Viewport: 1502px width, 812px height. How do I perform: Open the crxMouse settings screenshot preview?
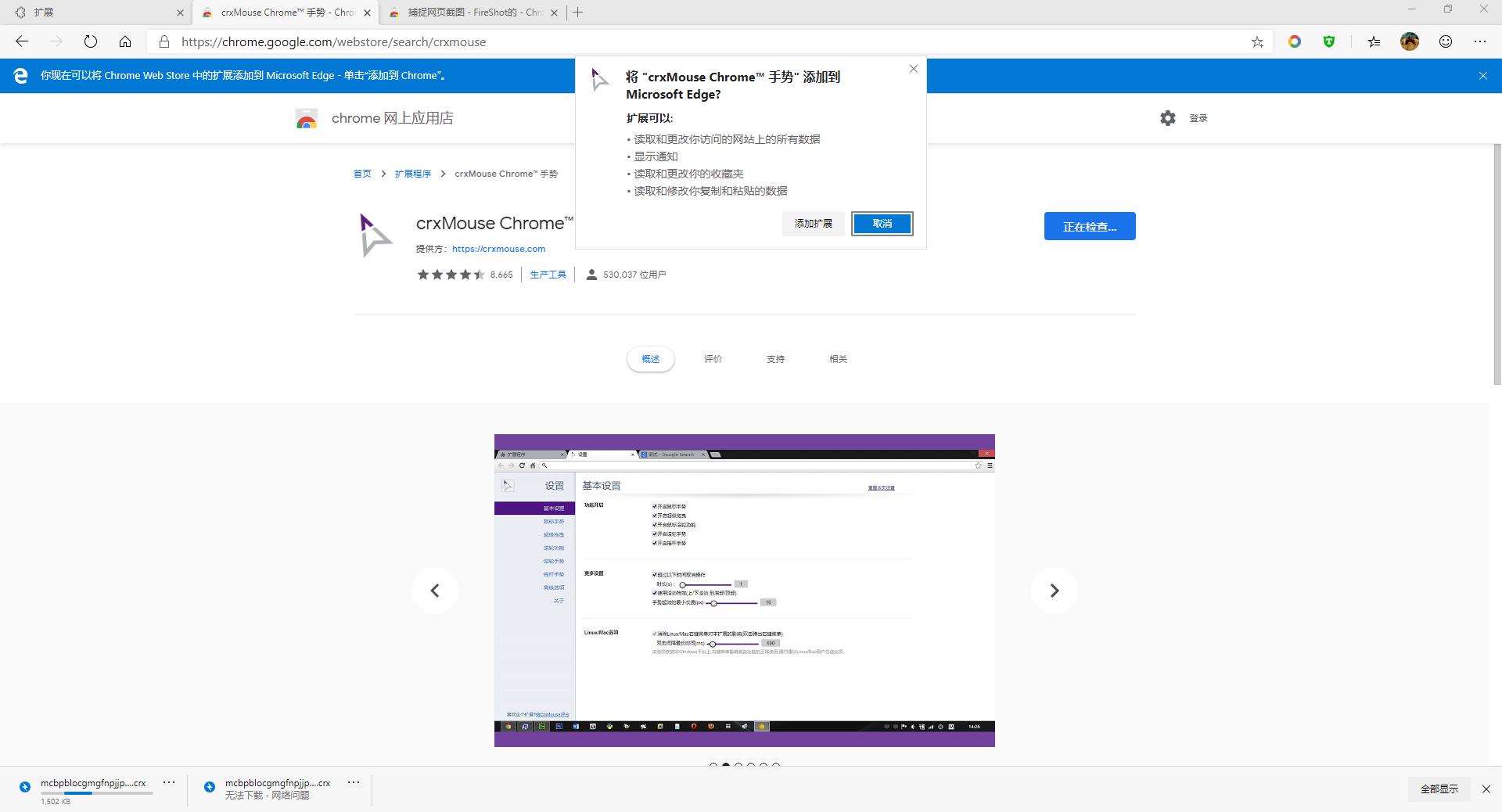pos(745,591)
